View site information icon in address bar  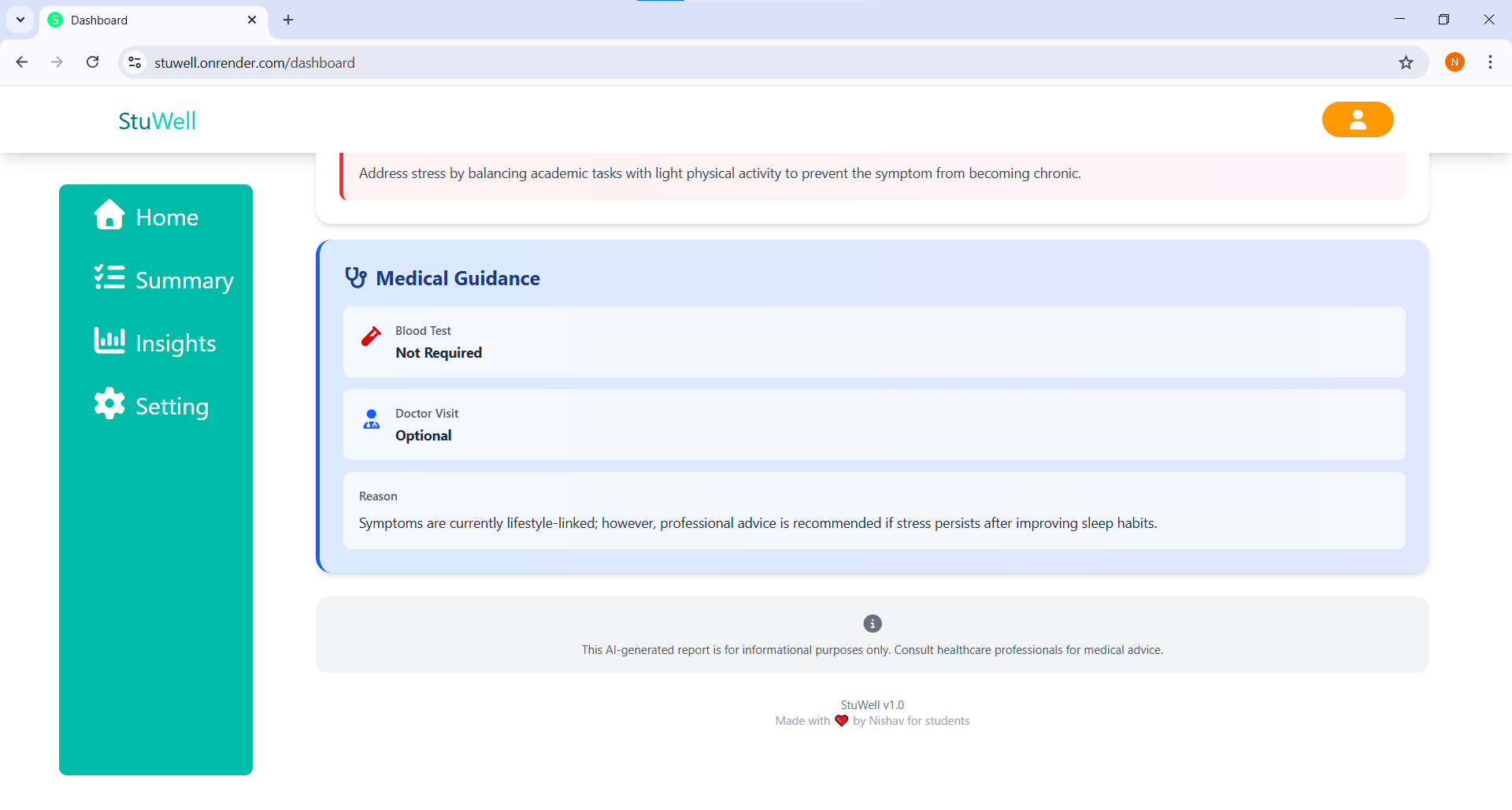135,62
